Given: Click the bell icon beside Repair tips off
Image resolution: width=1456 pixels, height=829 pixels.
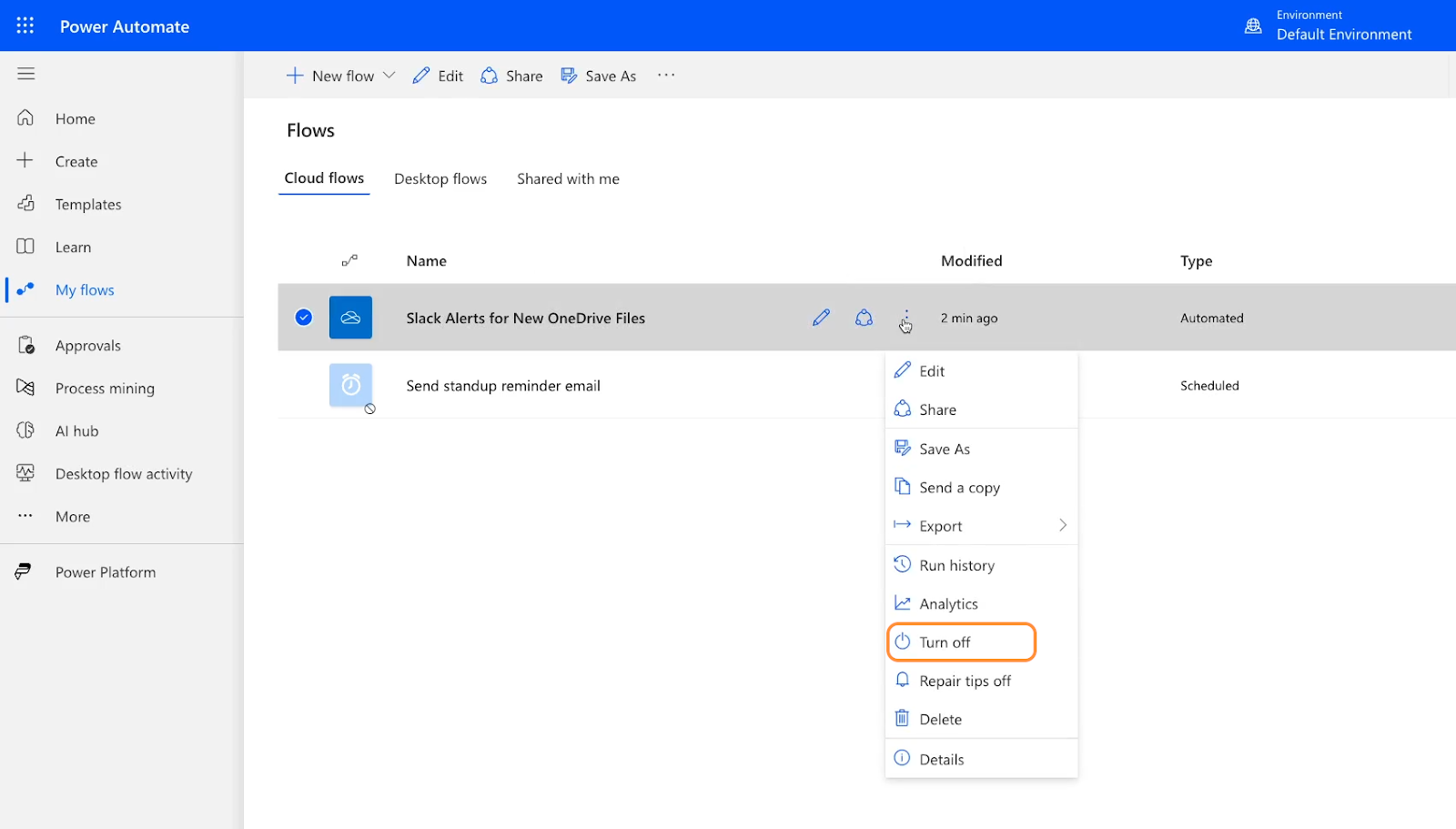Looking at the screenshot, I should 902,680.
